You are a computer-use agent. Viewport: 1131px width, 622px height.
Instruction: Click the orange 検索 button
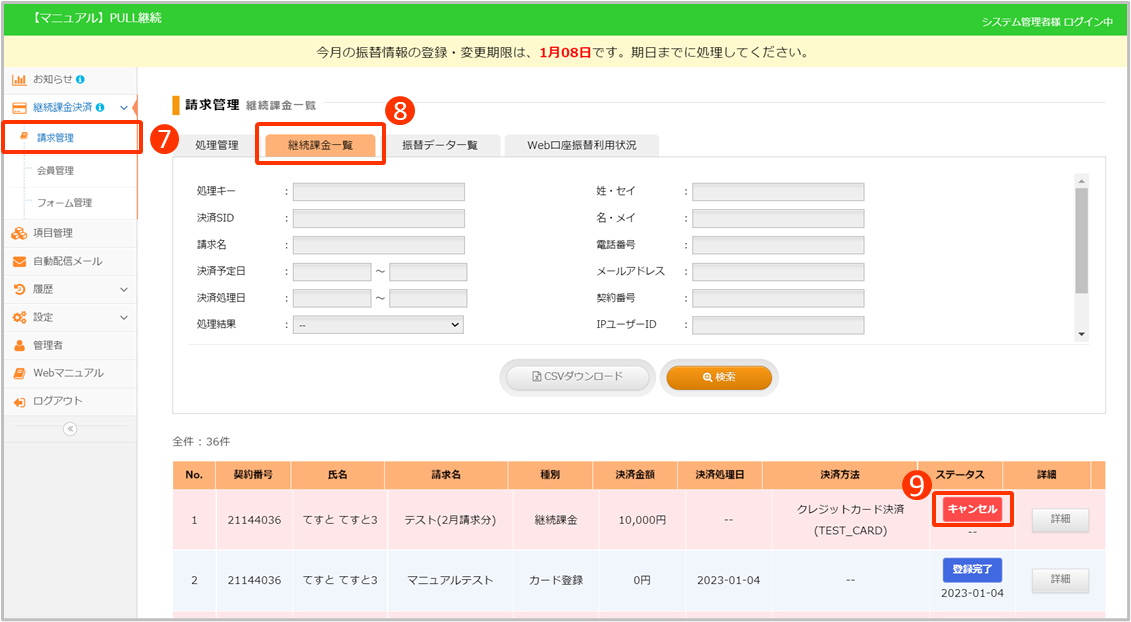click(x=719, y=377)
